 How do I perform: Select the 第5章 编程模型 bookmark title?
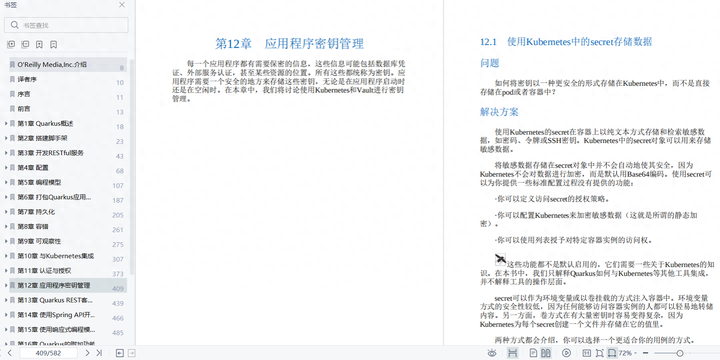point(39,182)
